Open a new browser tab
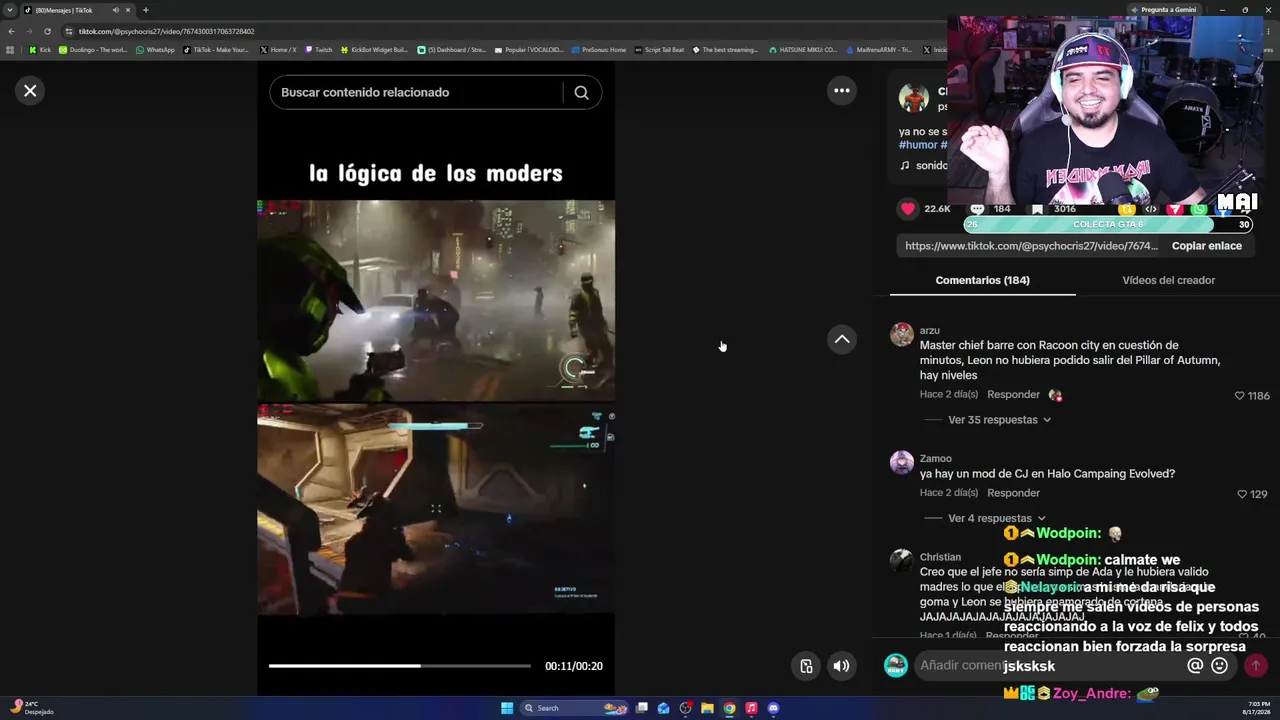The width and height of the screenshot is (1280, 720). point(146,10)
